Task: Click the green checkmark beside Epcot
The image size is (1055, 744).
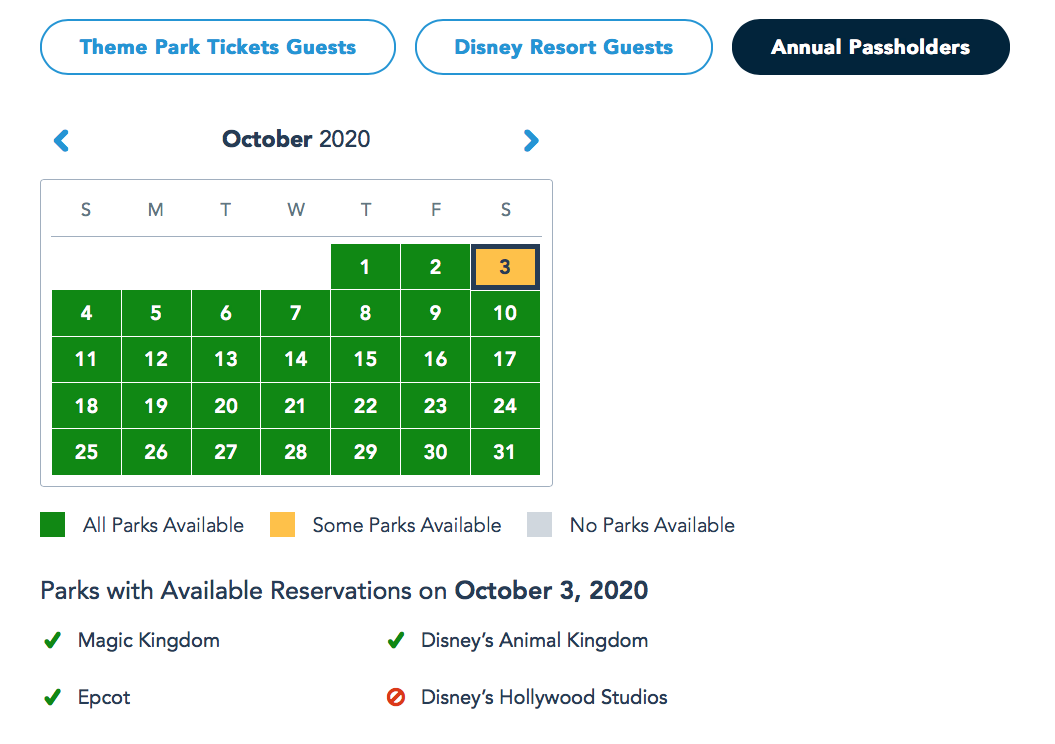Action: point(52,698)
